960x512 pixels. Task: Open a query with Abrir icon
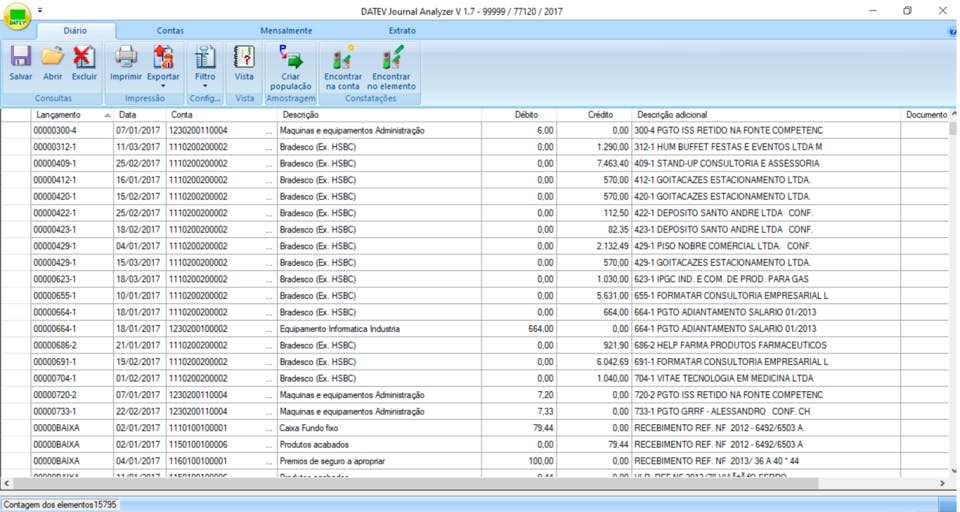[52, 57]
